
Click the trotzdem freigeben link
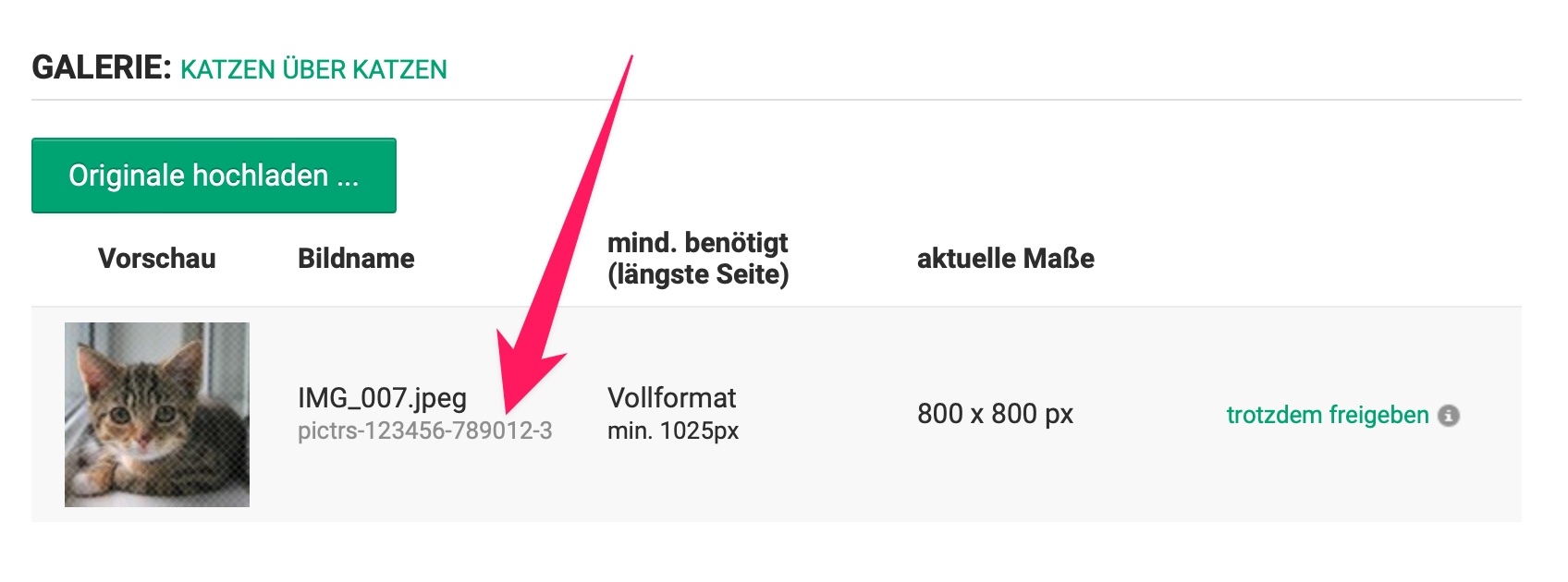[1327, 416]
